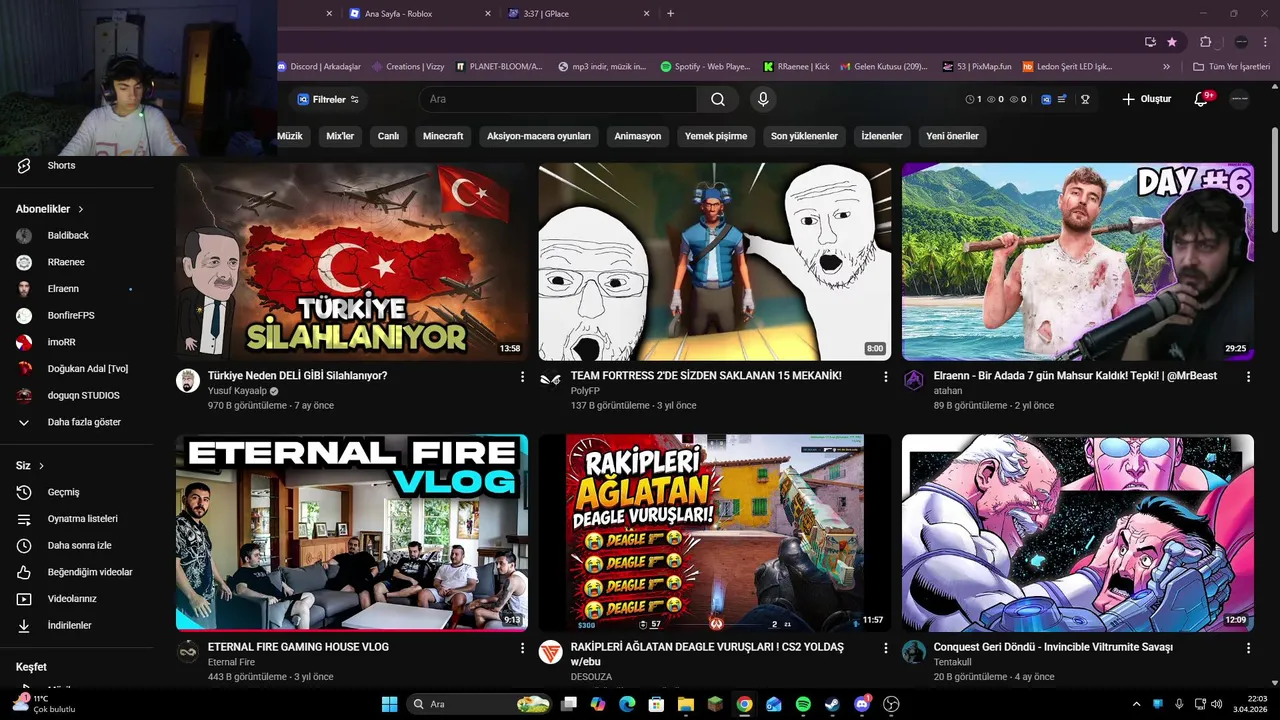Open Steam from the Windows taskbar

click(x=833, y=704)
